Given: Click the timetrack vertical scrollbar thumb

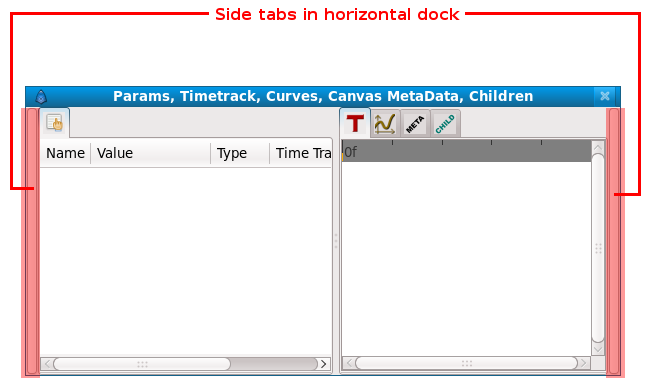Looking at the screenshot, I should [598, 248].
